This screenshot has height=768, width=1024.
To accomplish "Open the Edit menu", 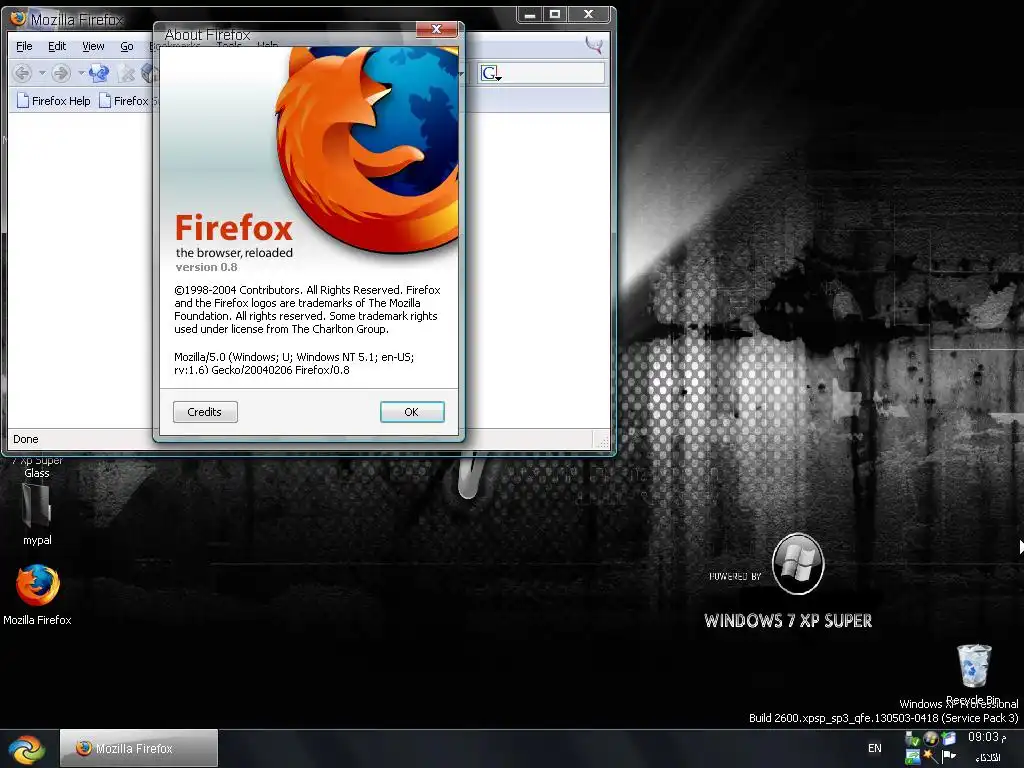I will pyautogui.click(x=57, y=46).
